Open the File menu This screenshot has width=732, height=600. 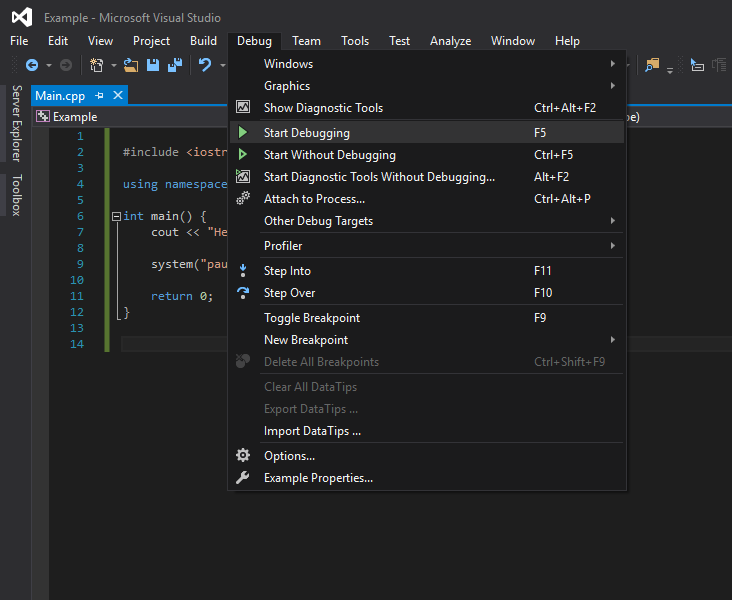click(19, 41)
